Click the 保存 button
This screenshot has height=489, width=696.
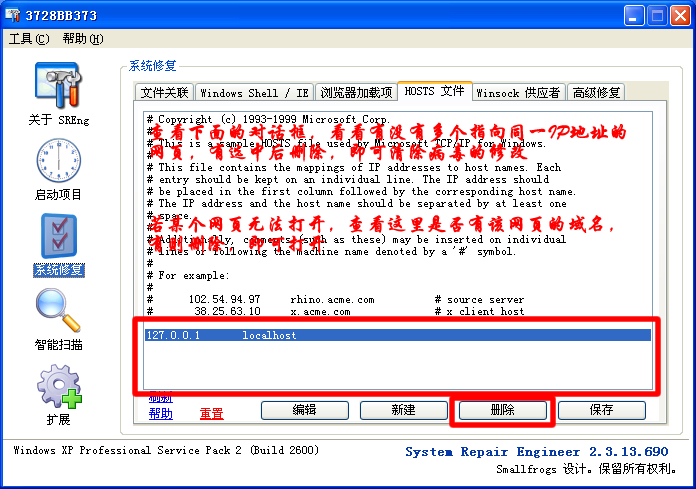click(601, 410)
